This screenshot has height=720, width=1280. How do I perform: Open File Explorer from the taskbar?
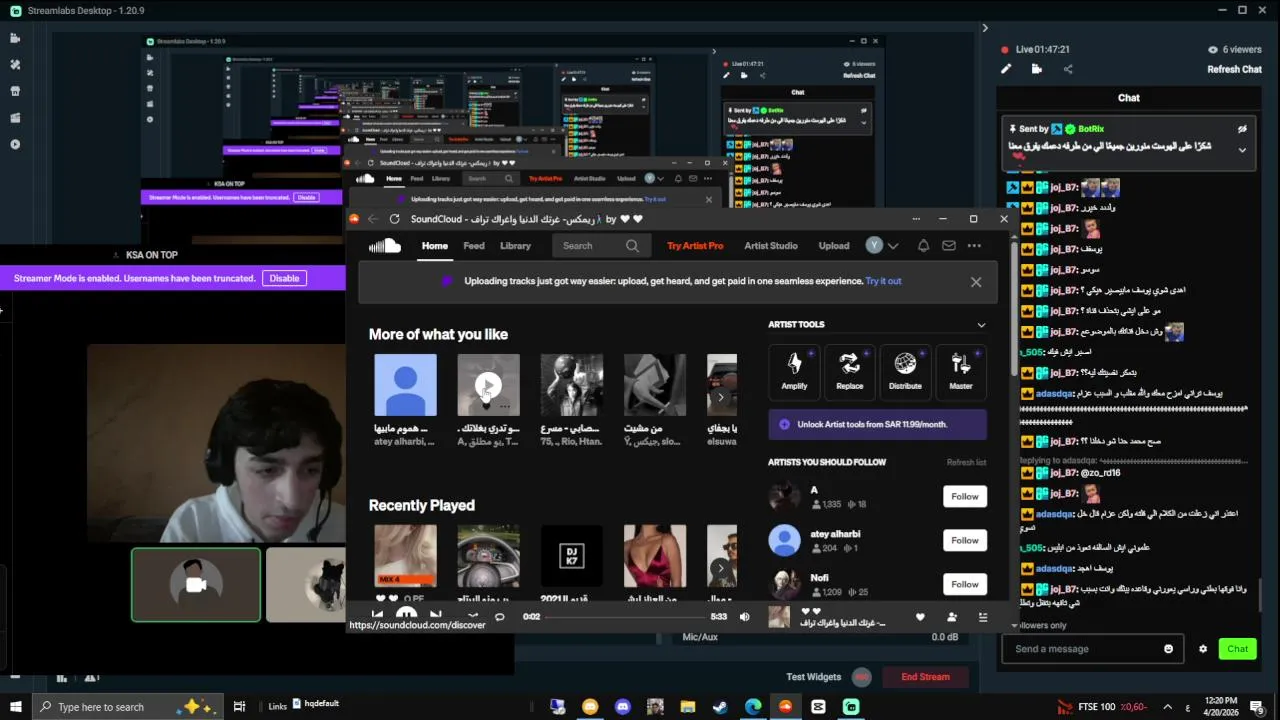(688, 707)
